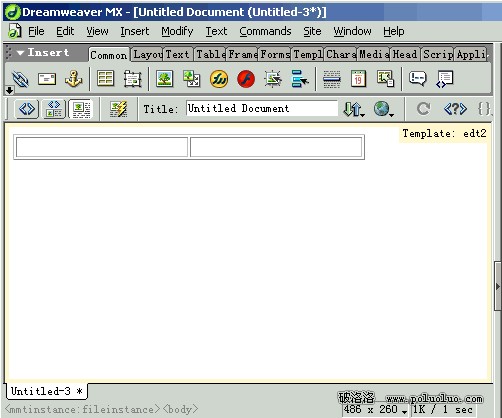Viewport: 502px width, 418px height.
Task: Click the Title field showing Untitled Document
Action: (x=262, y=108)
